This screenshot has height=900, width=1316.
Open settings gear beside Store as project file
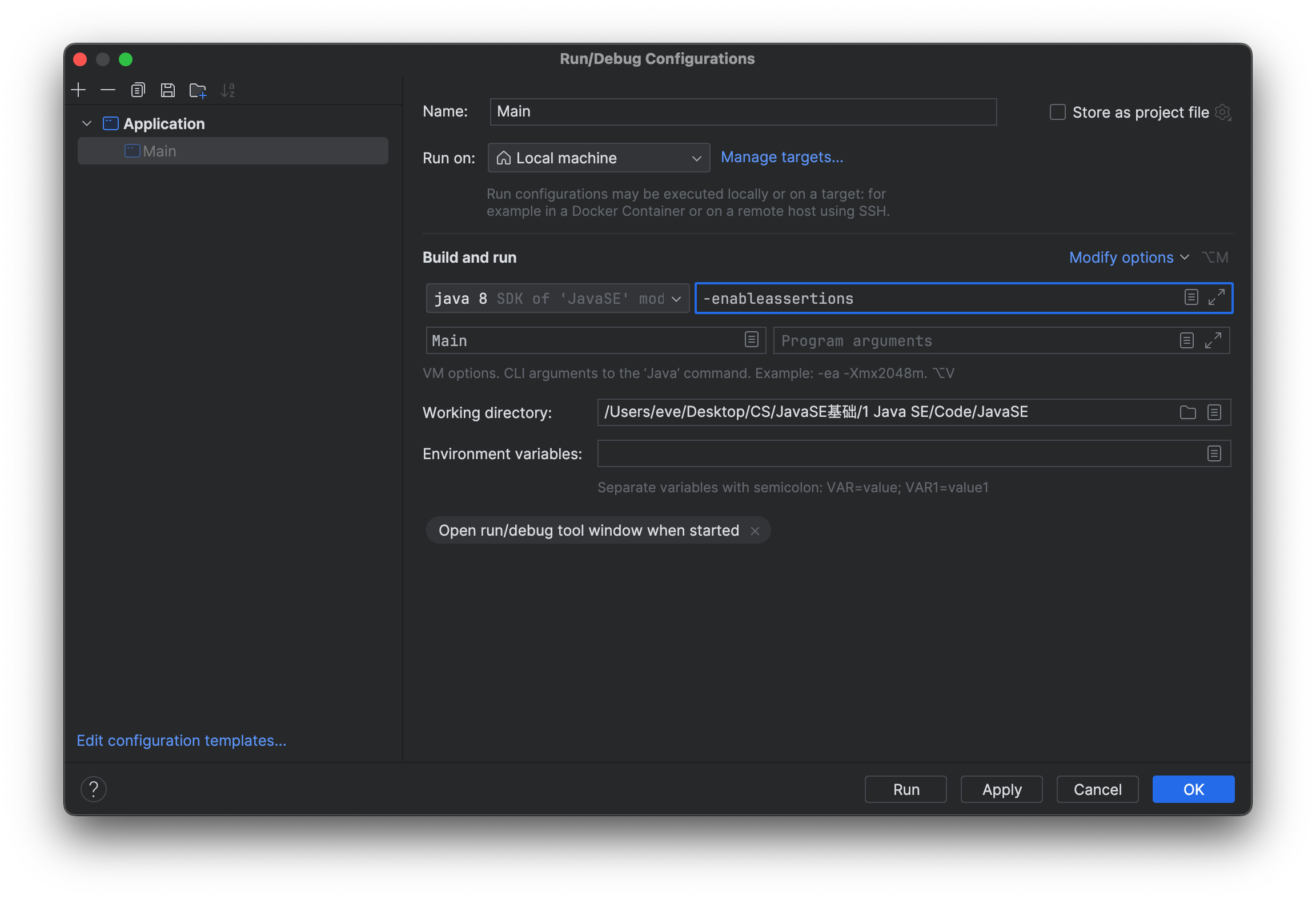coord(1223,112)
